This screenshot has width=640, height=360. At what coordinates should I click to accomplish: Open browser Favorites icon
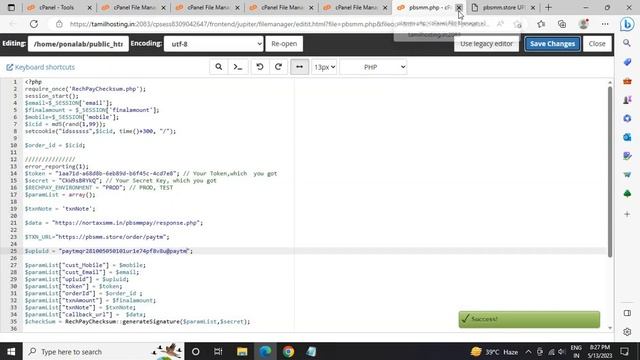(x=541, y=24)
